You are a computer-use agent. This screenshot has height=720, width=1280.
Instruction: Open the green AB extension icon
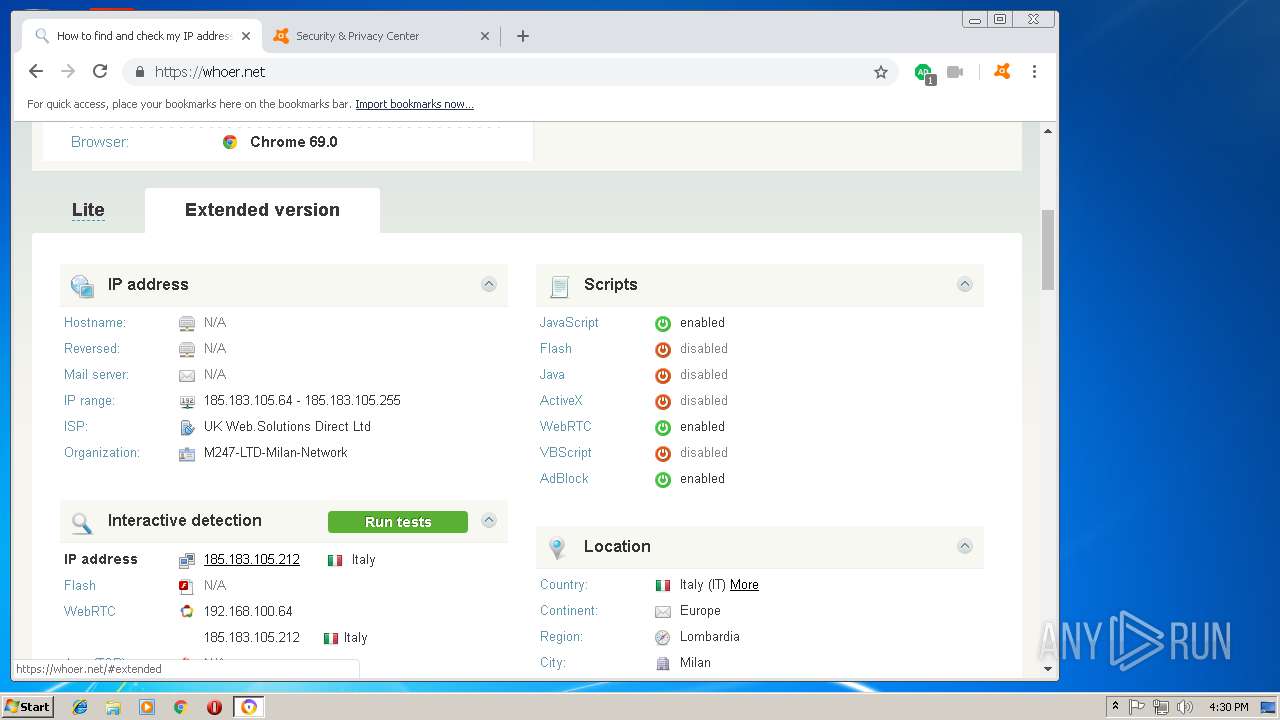(924, 72)
